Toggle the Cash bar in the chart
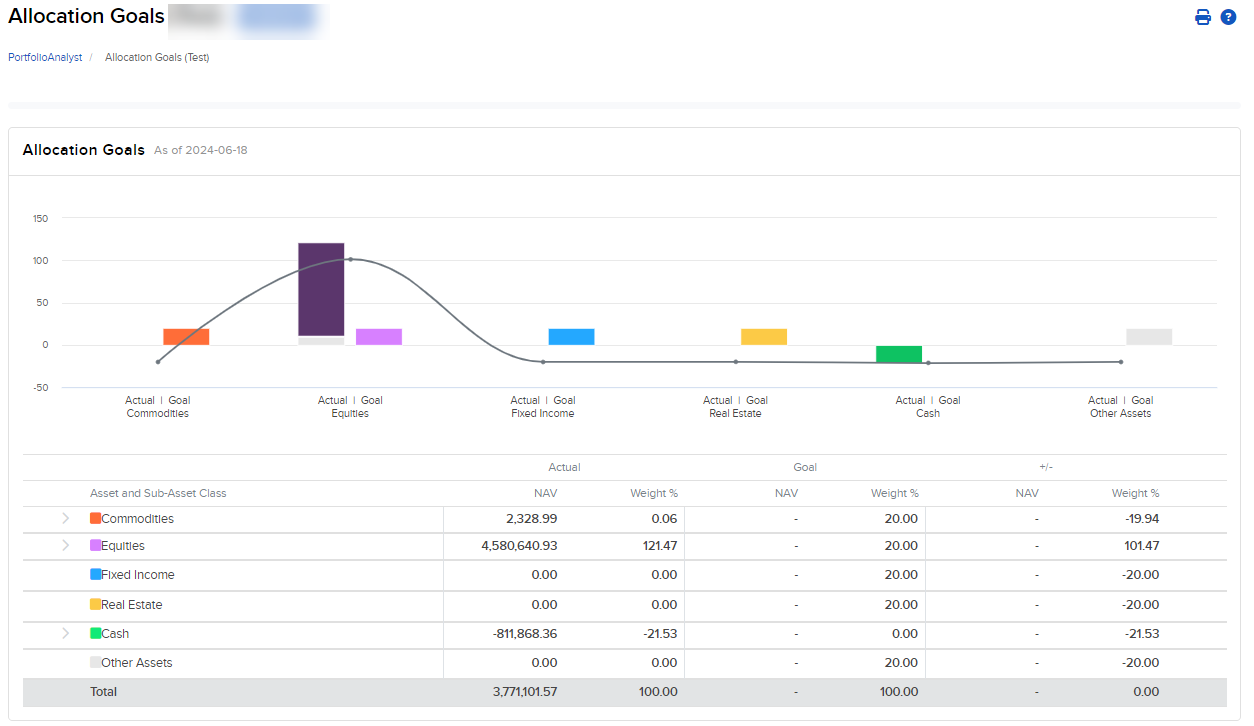The width and height of the screenshot is (1254, 726). click(898, 352)
